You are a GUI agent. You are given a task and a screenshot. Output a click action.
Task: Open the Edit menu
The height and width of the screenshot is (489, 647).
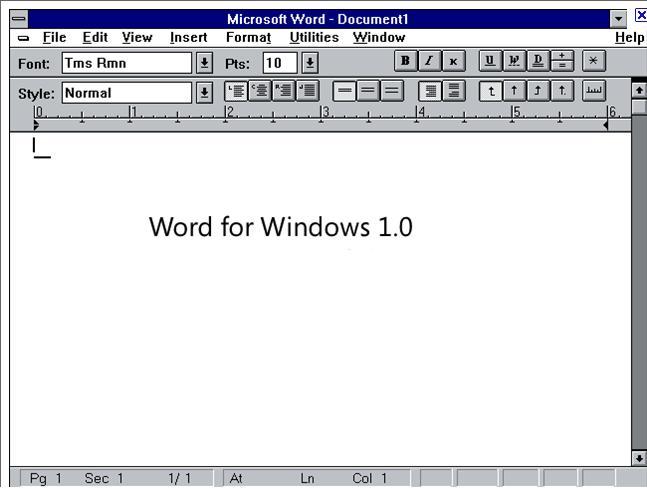(95, 38)
